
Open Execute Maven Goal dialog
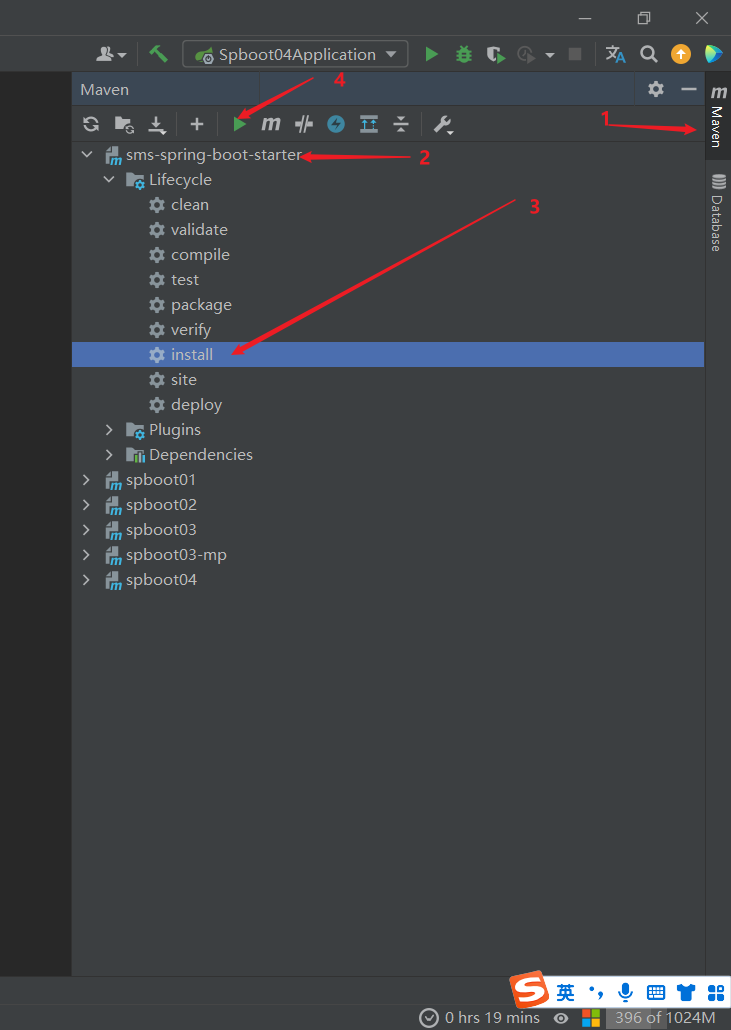click(x=271, y=124)
